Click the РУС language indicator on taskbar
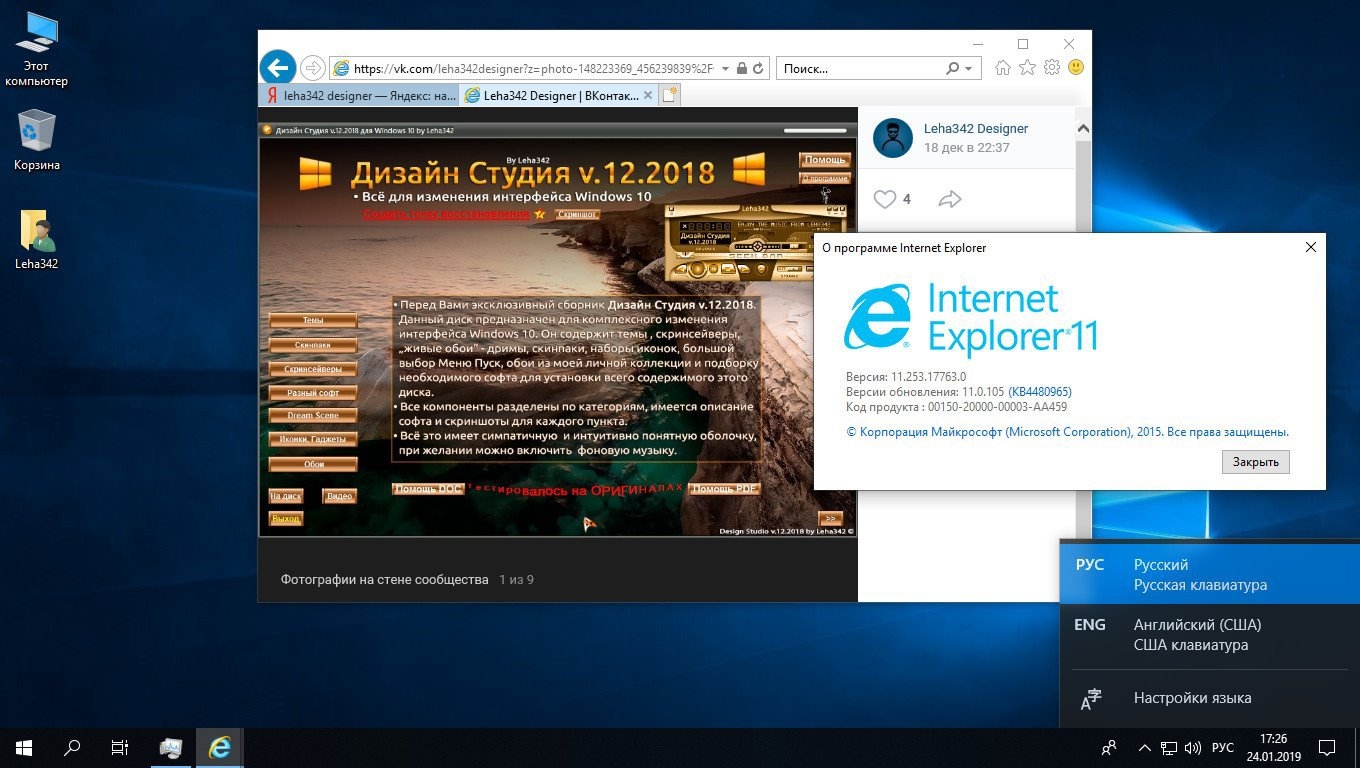This screenshot has height=768, width=1360. click(x=1222, y=747)
